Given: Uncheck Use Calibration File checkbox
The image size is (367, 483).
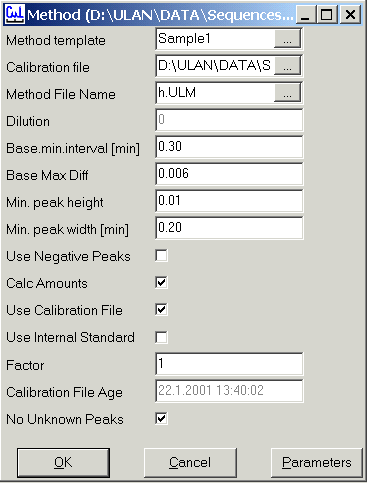Looking at the screenshot, I should (x=162, y=310).
